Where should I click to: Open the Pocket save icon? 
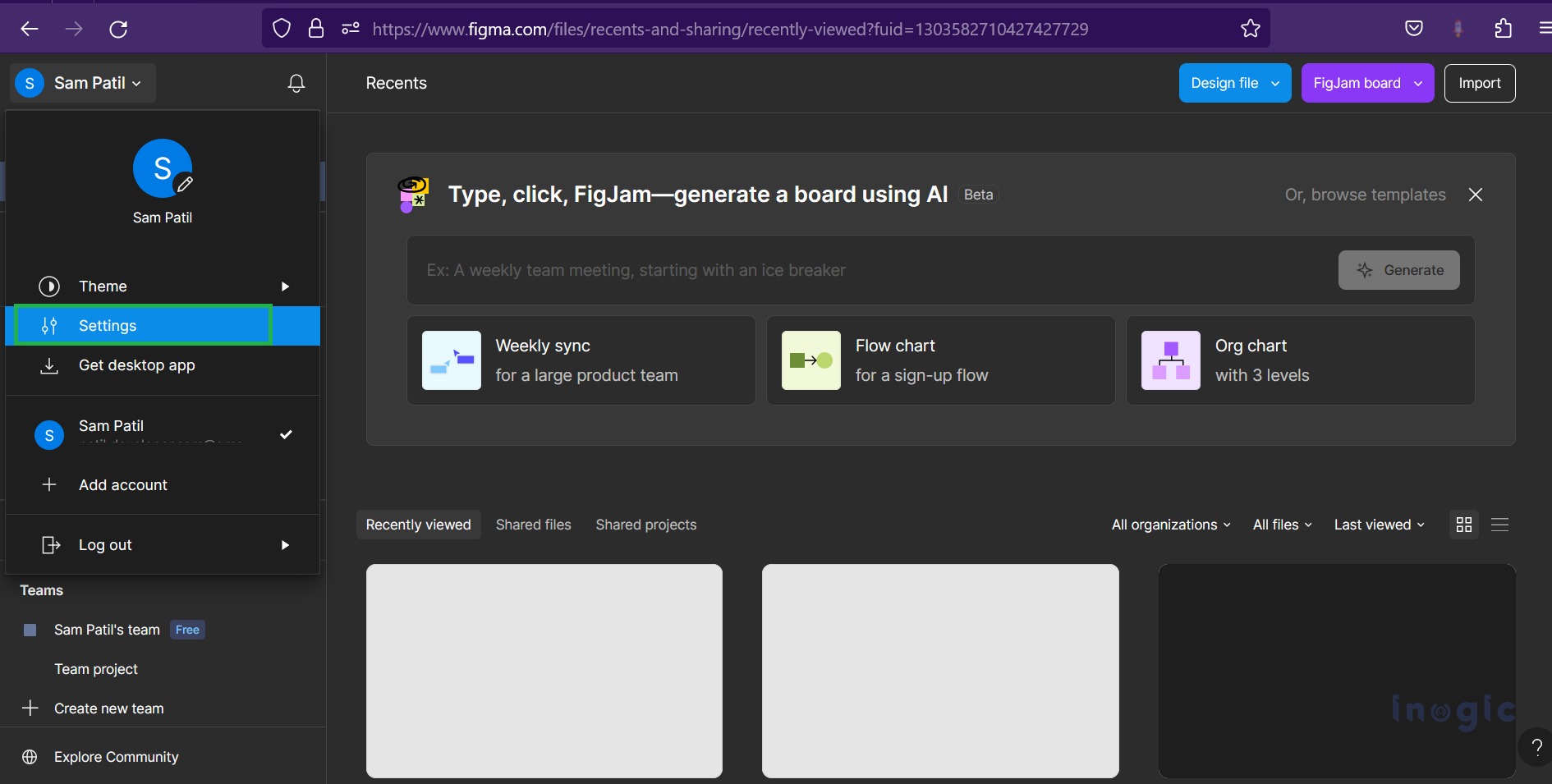pyautogui.click(x=1414, y=30)
